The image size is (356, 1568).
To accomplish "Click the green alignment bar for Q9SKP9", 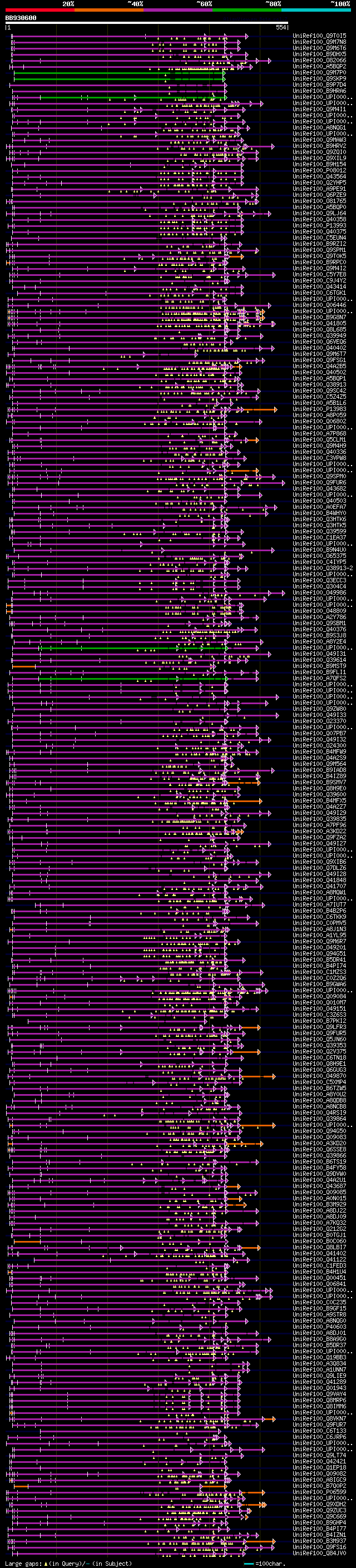I will (x=119, y=79).
